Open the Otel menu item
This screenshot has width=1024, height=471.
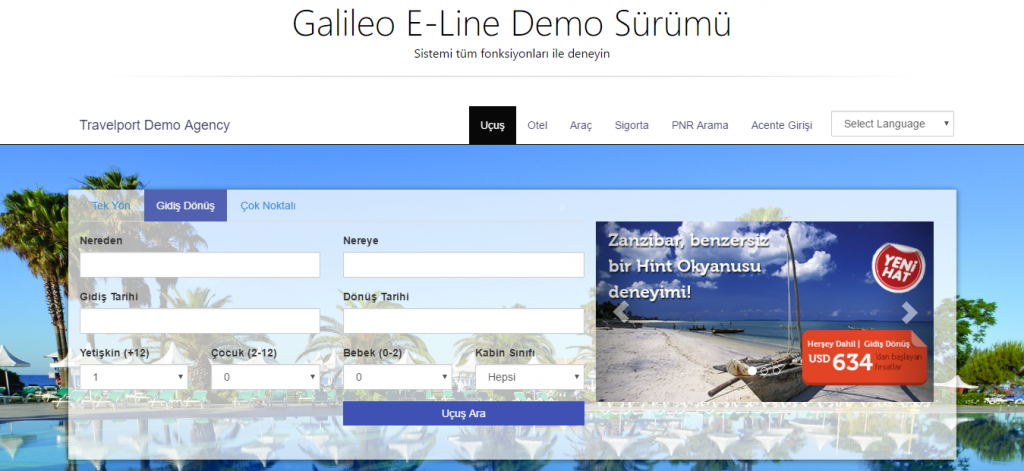[537, 125]
